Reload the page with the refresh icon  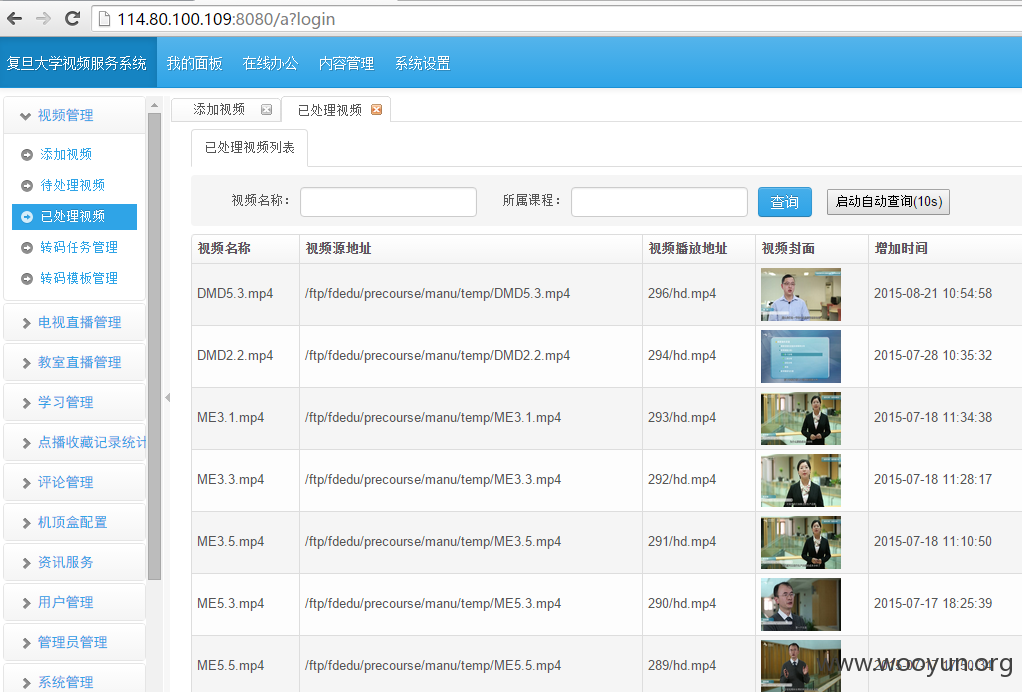tap(72, 19)
